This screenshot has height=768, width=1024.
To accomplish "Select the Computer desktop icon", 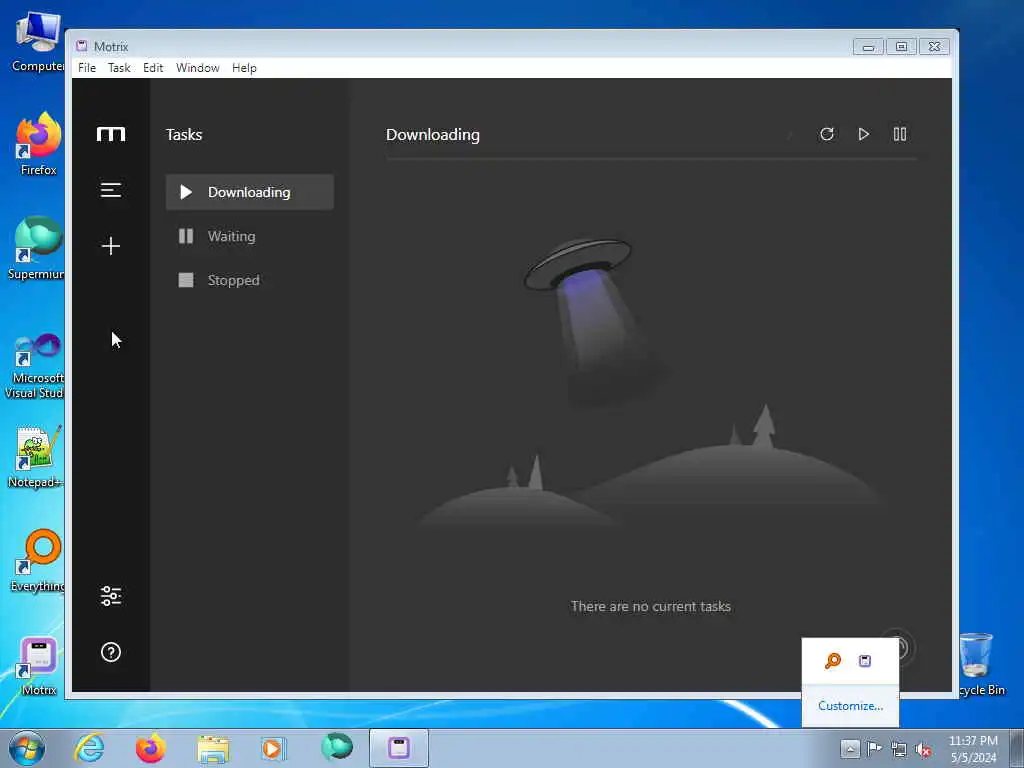I will coord(38,42).
